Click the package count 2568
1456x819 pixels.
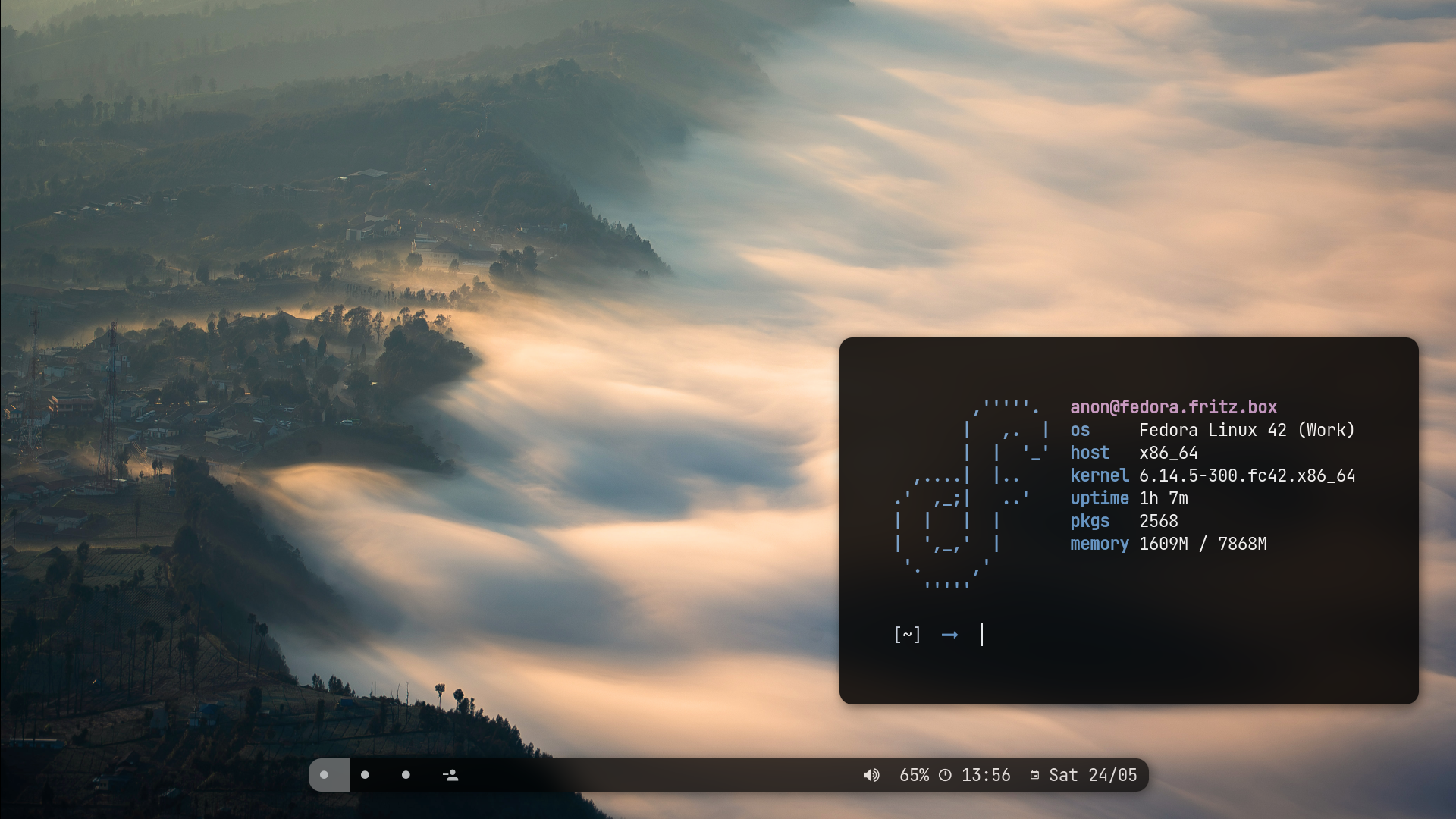tap(1159, 521)
